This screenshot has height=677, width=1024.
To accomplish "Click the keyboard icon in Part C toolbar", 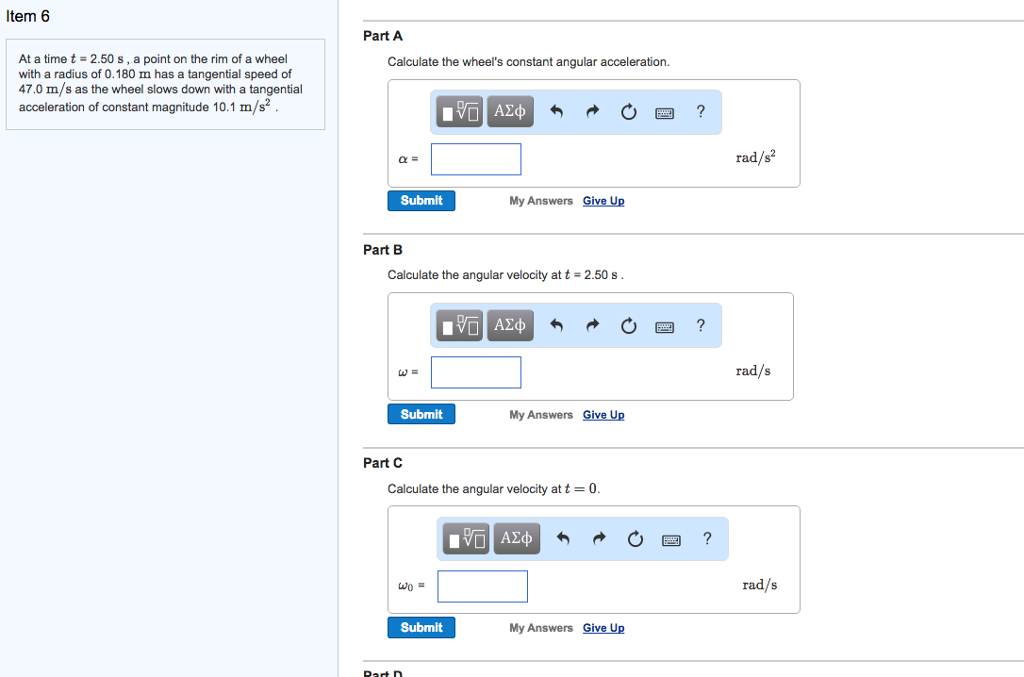I will click(x=670, y=538).
